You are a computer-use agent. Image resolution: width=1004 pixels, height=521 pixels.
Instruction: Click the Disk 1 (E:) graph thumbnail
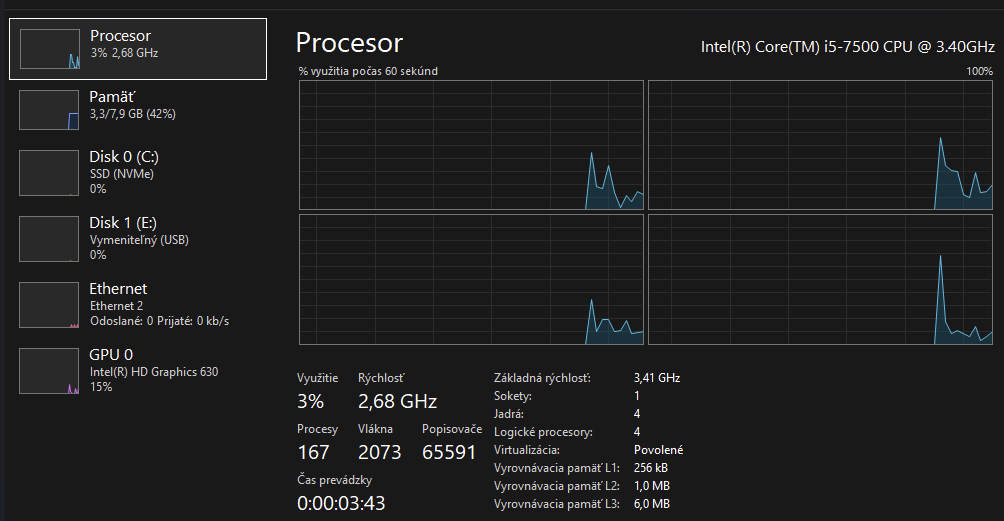pyautogui.click(x=49, y=239)
